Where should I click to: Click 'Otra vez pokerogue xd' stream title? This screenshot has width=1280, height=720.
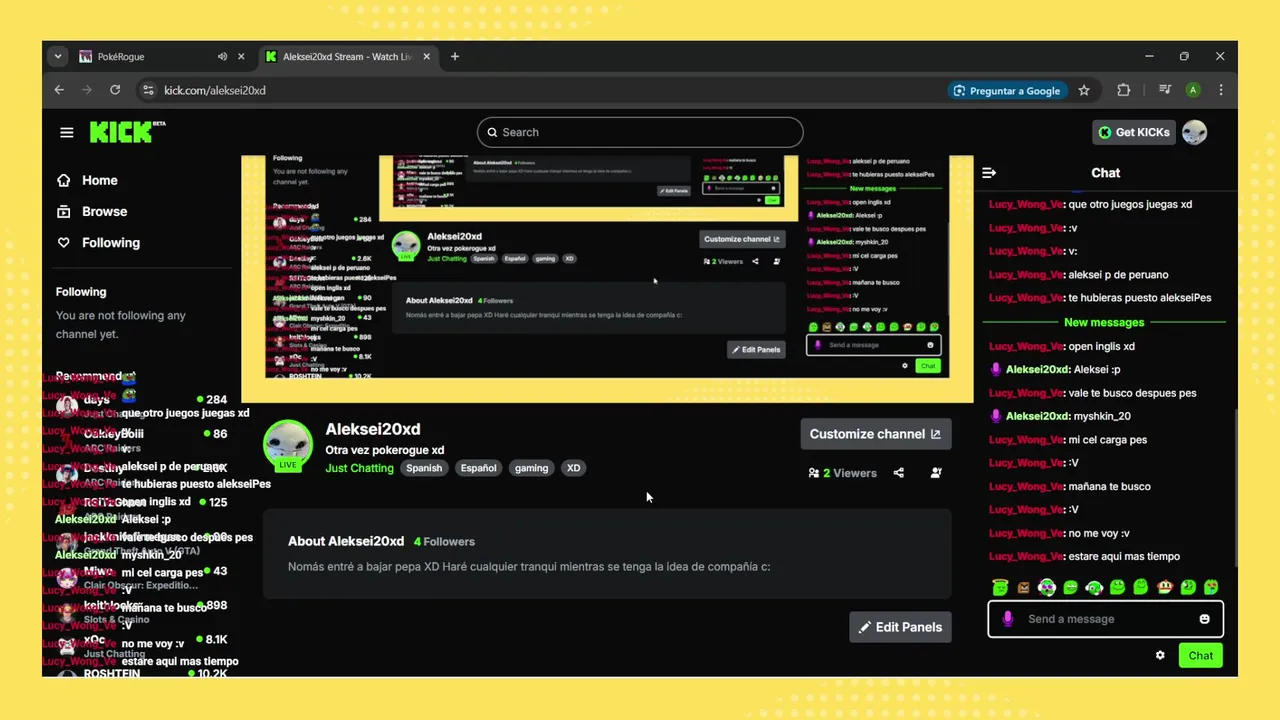[385, 450]
